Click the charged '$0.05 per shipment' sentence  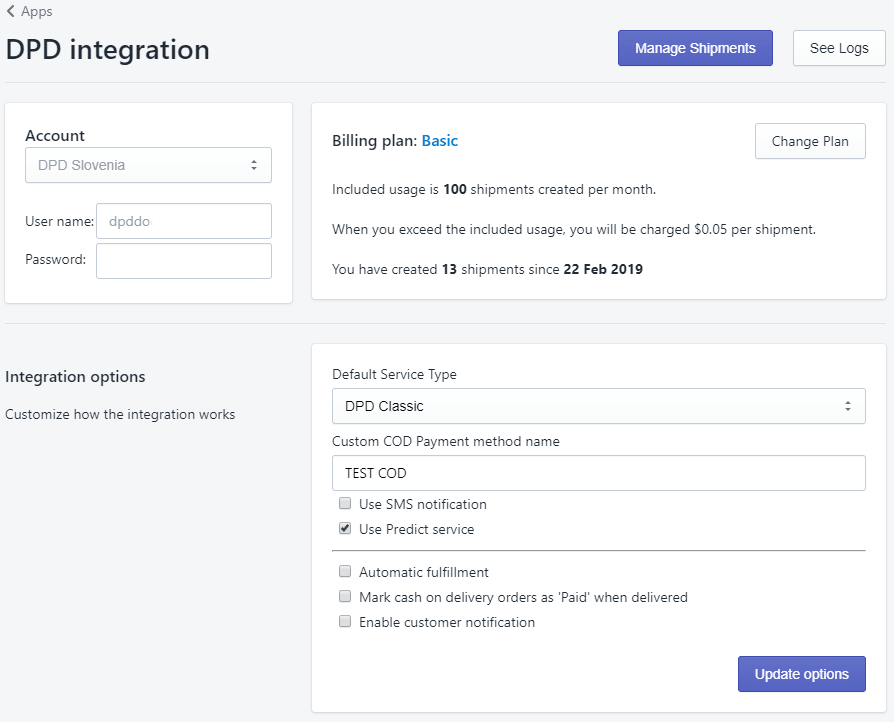(x=574, y=229)
